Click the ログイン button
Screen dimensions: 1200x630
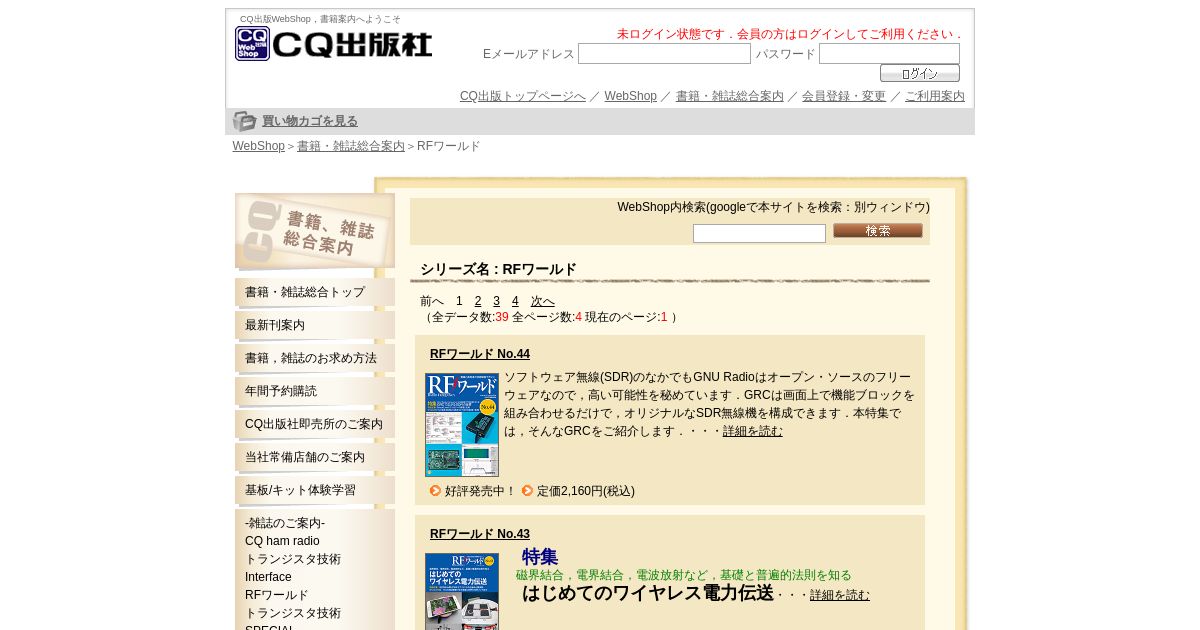(x=920, y=73)
